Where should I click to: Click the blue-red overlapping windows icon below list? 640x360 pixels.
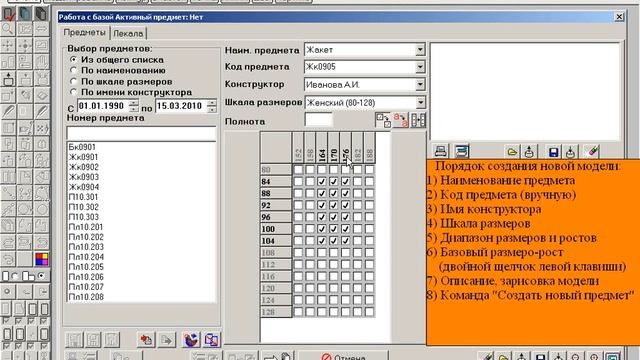211,340
